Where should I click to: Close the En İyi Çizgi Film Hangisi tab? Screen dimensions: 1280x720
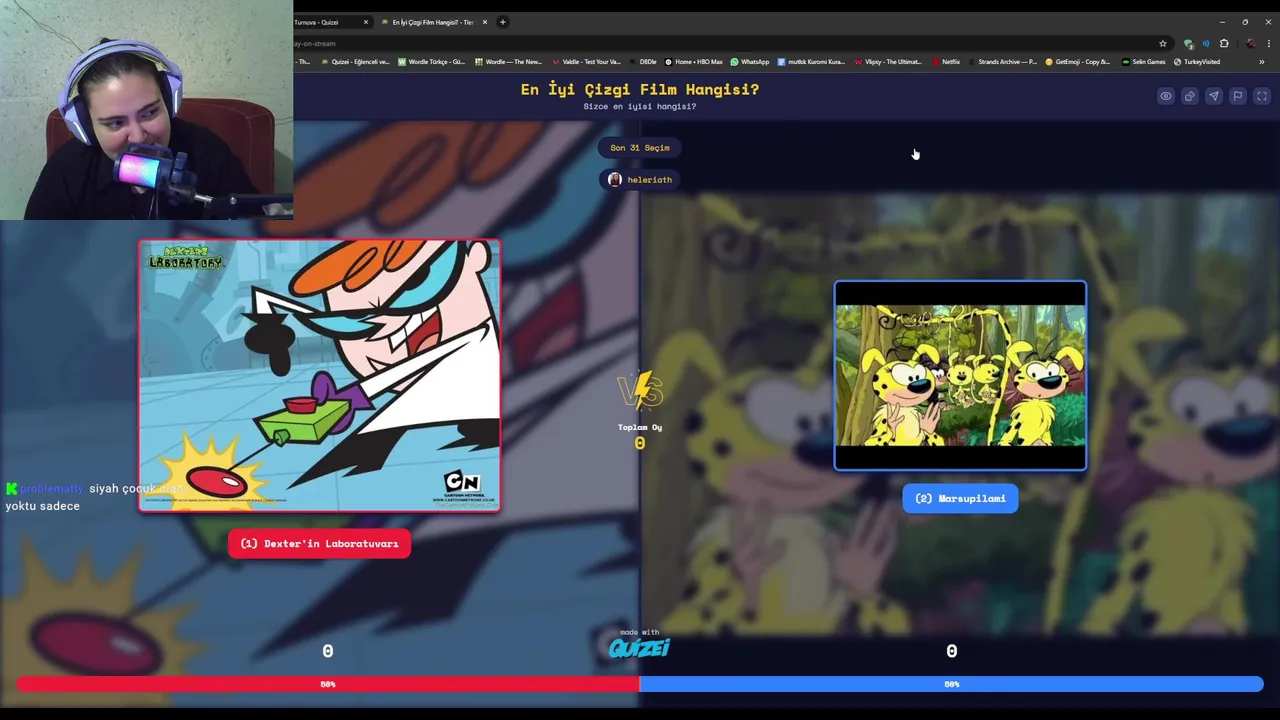pos(485,22)
